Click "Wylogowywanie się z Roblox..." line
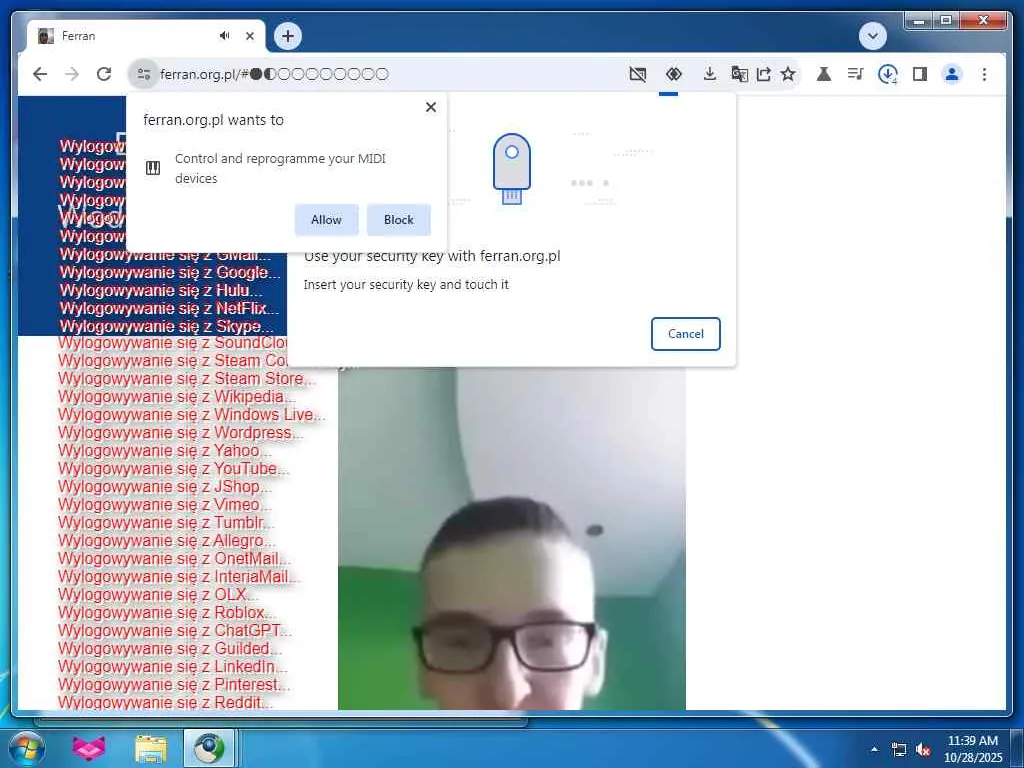Image resolution: width=1024 pixels, height=768 pixels. (x=167, y=613)
